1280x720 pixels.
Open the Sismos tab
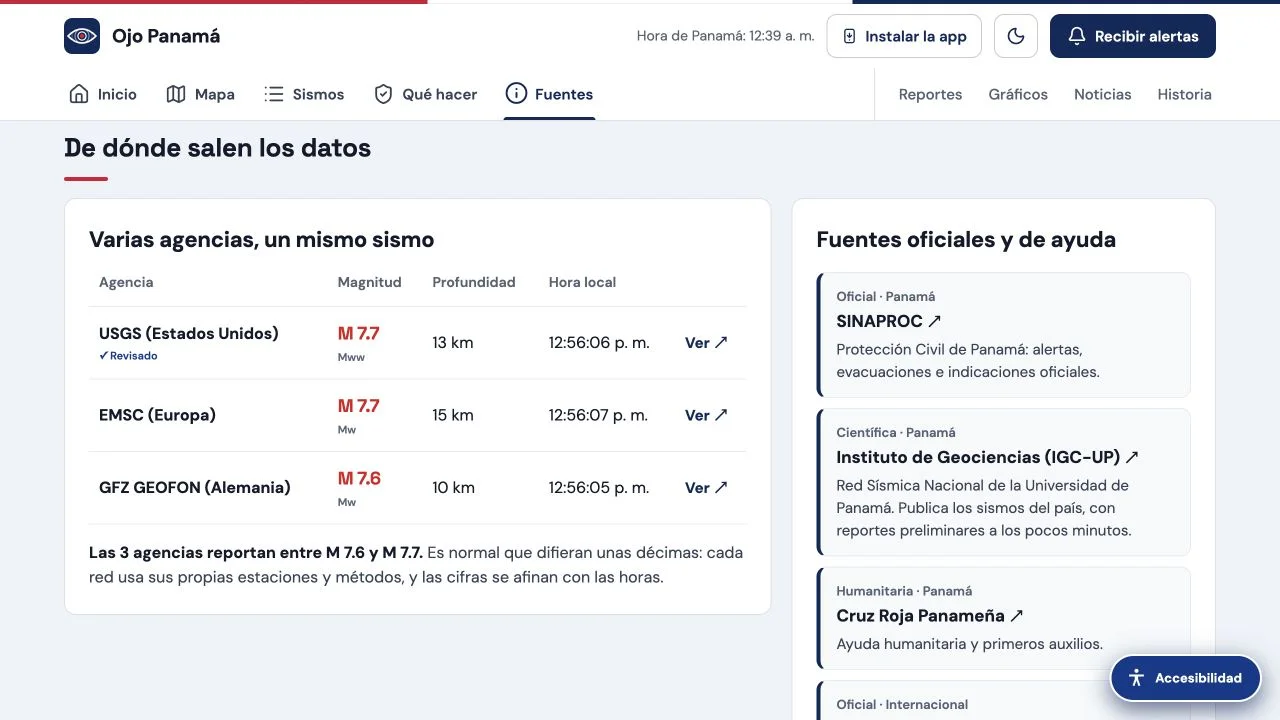[x=304, y=94]
